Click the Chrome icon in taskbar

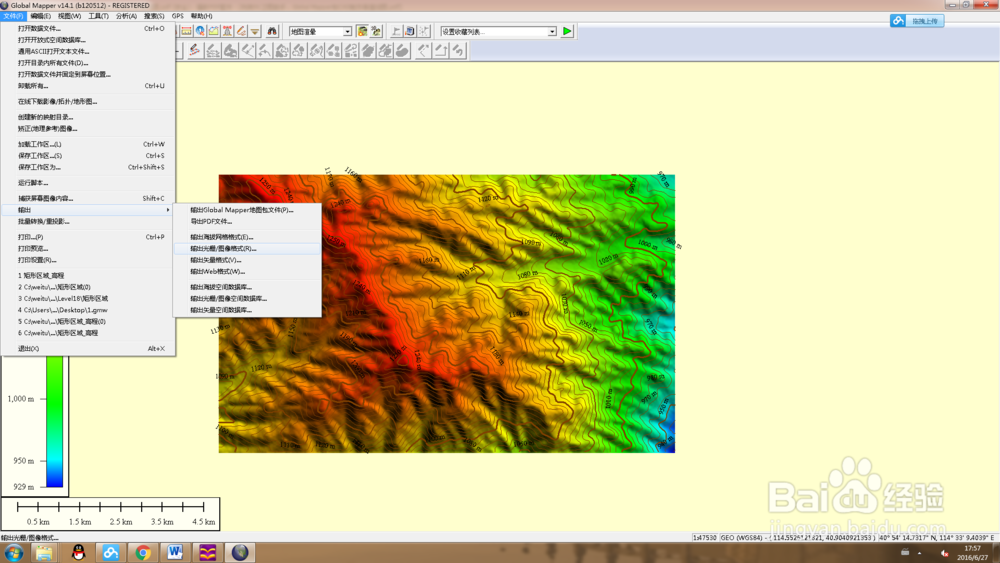click(143, 553)
